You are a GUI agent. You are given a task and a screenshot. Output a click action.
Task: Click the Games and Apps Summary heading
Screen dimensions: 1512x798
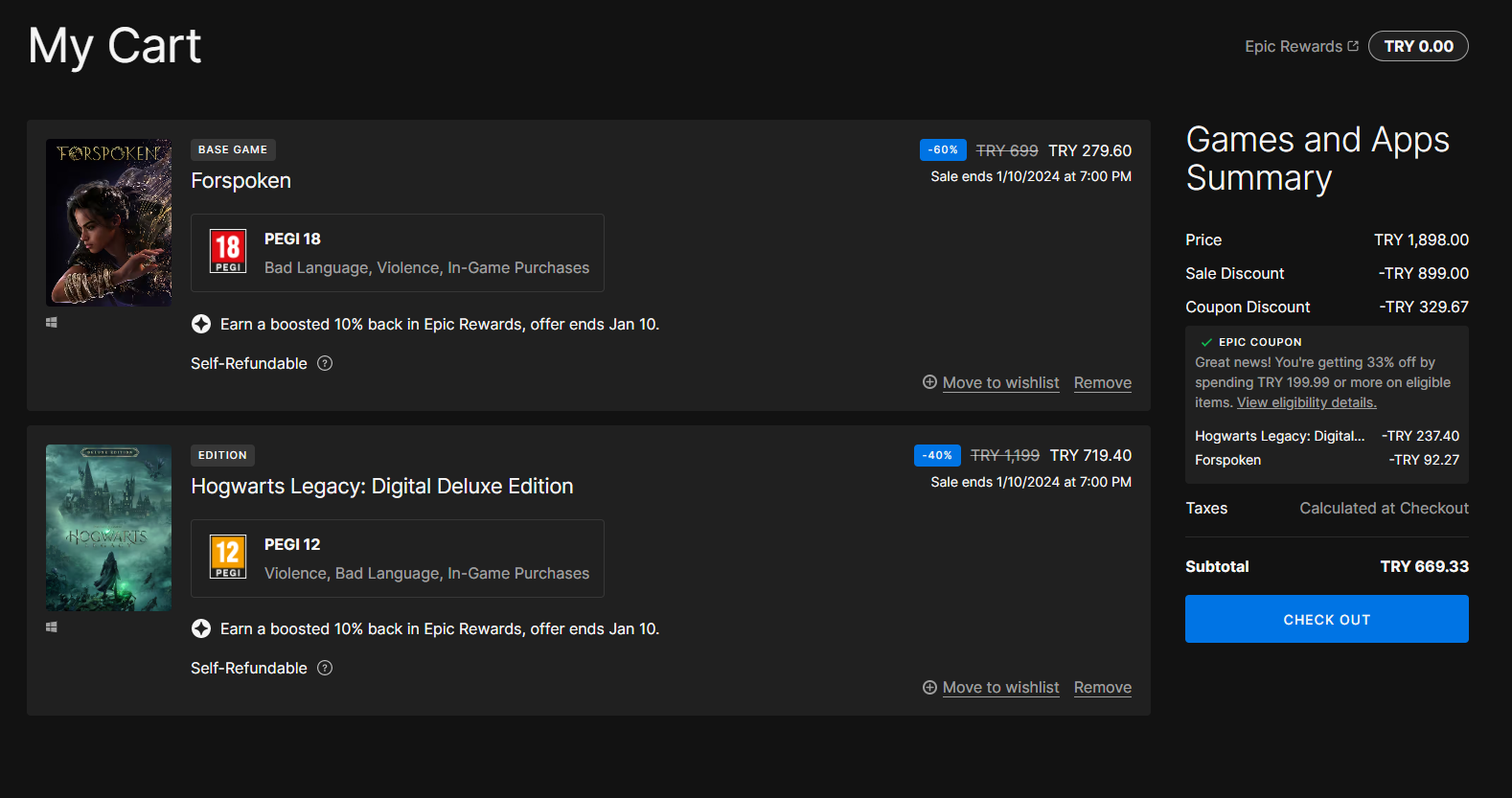click(1318, 159)
